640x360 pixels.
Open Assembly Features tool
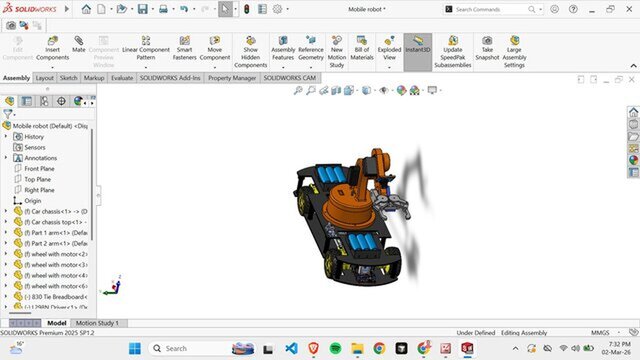(283, 49)
